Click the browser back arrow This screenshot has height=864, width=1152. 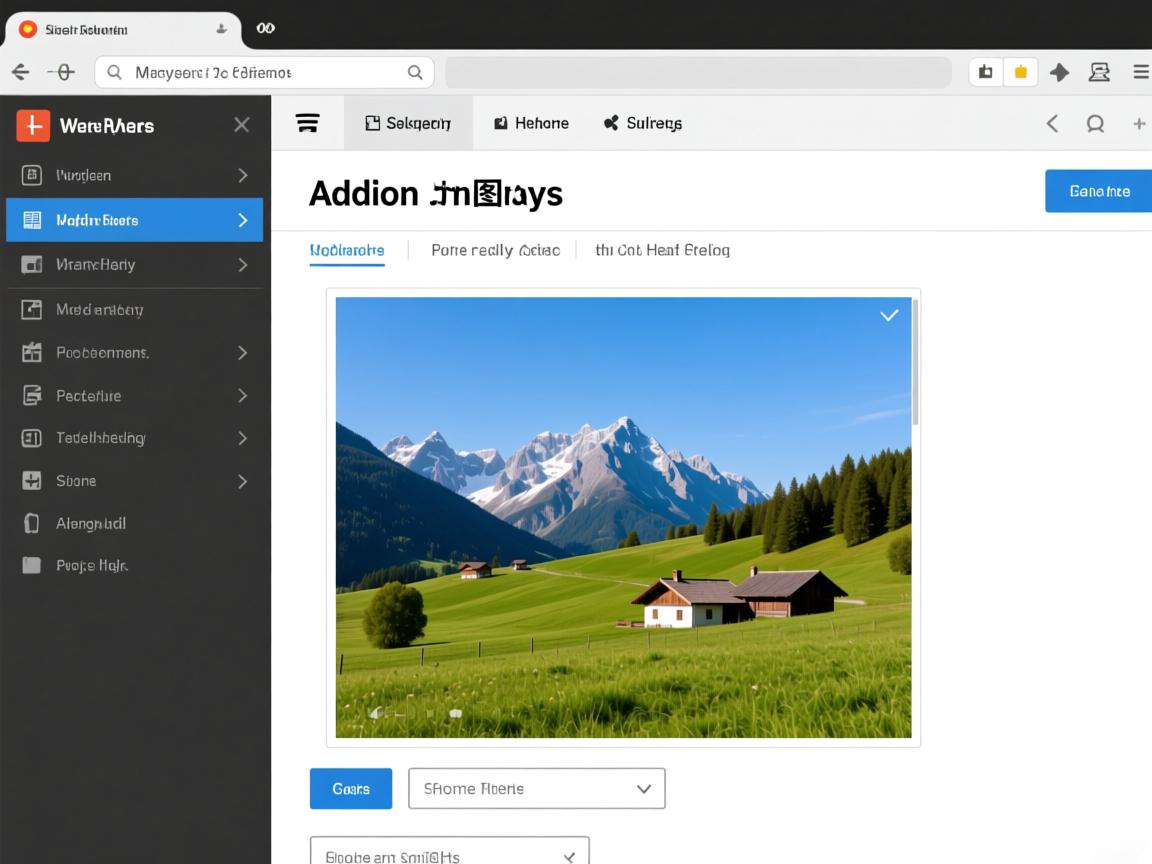20,72
